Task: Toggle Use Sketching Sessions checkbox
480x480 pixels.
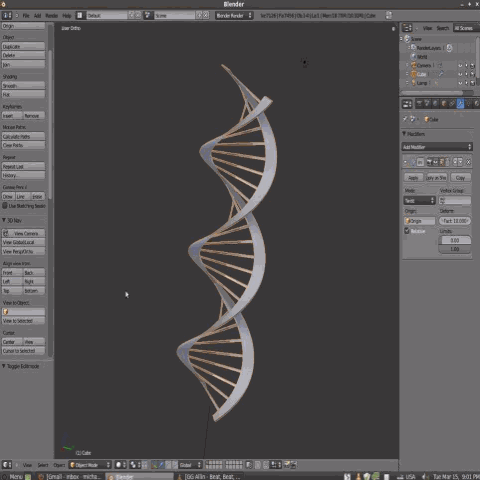Action: [x=5, y=206]
